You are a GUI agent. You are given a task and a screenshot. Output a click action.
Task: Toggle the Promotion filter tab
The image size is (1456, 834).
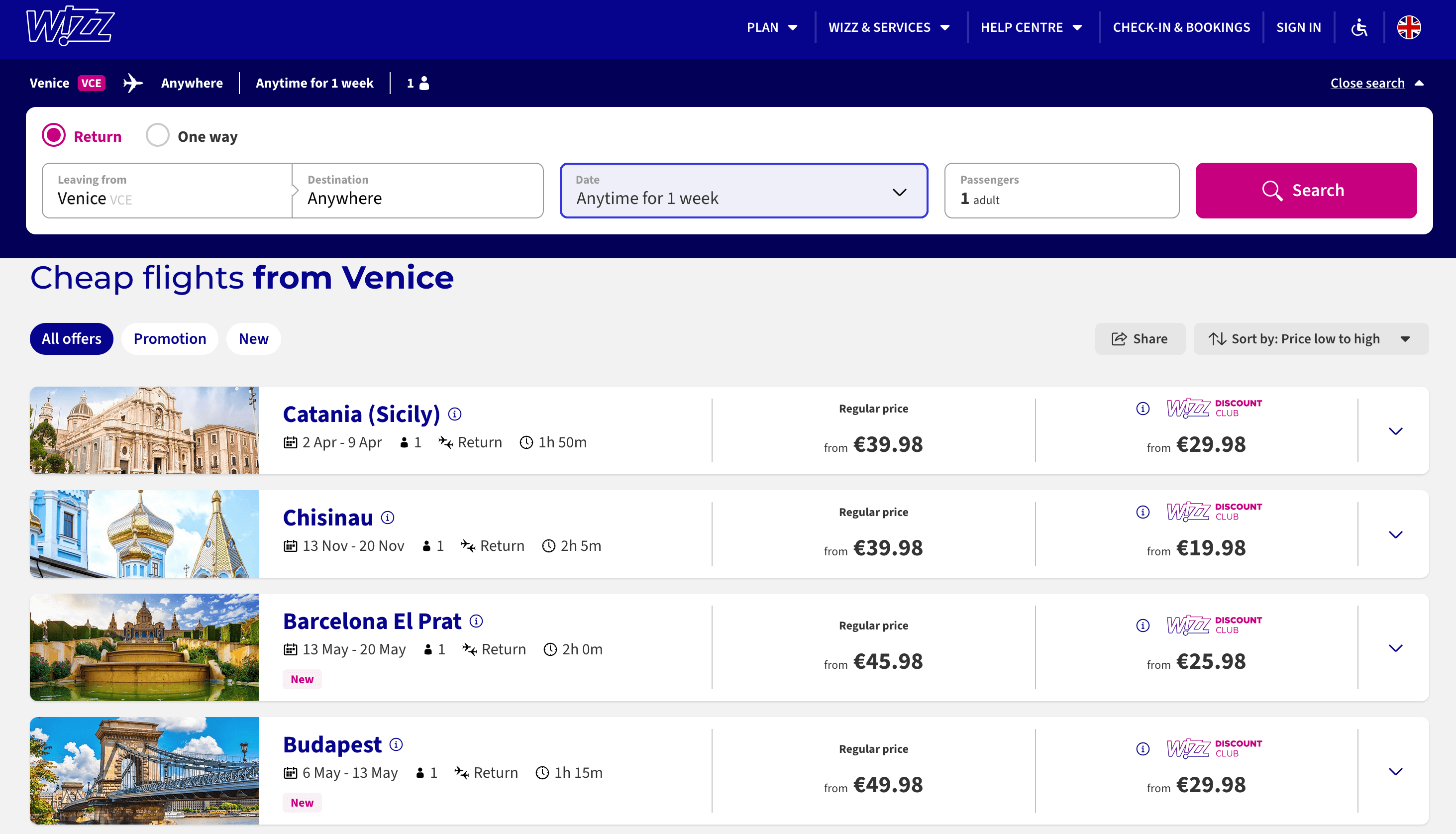[169, 338]
